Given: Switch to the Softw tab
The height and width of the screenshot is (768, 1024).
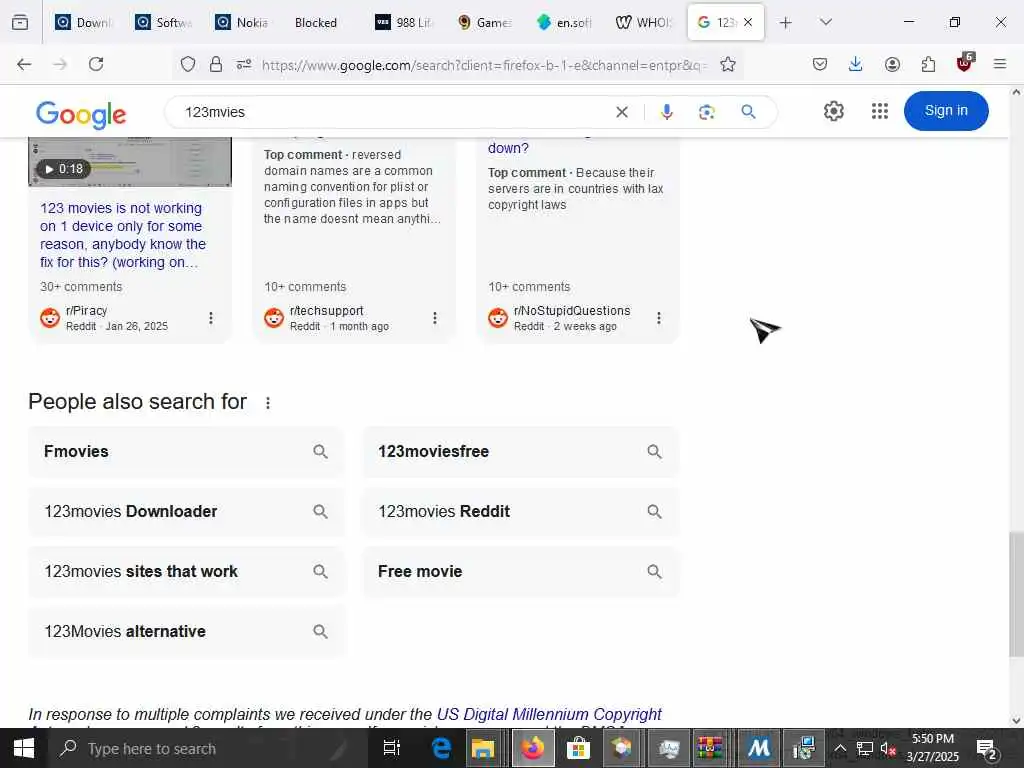Looking at the screenshot, I should tap(165, 22).
